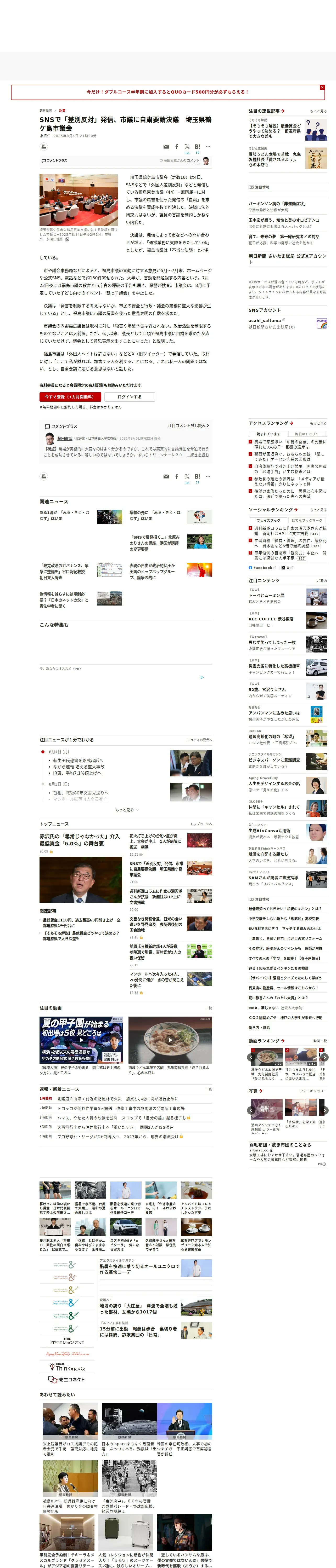Play the 夏の甲子園 video

click(82, 1040)
